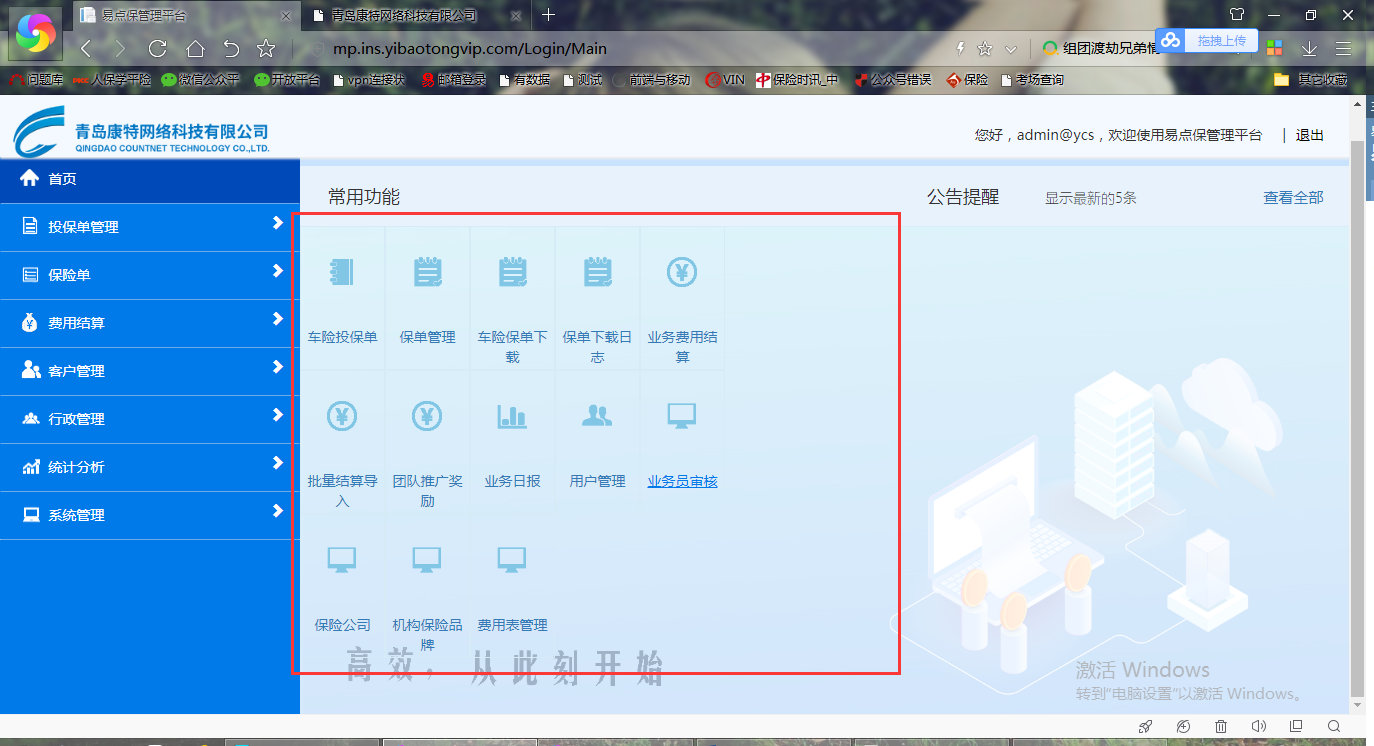Open the 人保学平险 bookmark
1374x746 pixels.
pyautogui.click(x=112, y=80)
